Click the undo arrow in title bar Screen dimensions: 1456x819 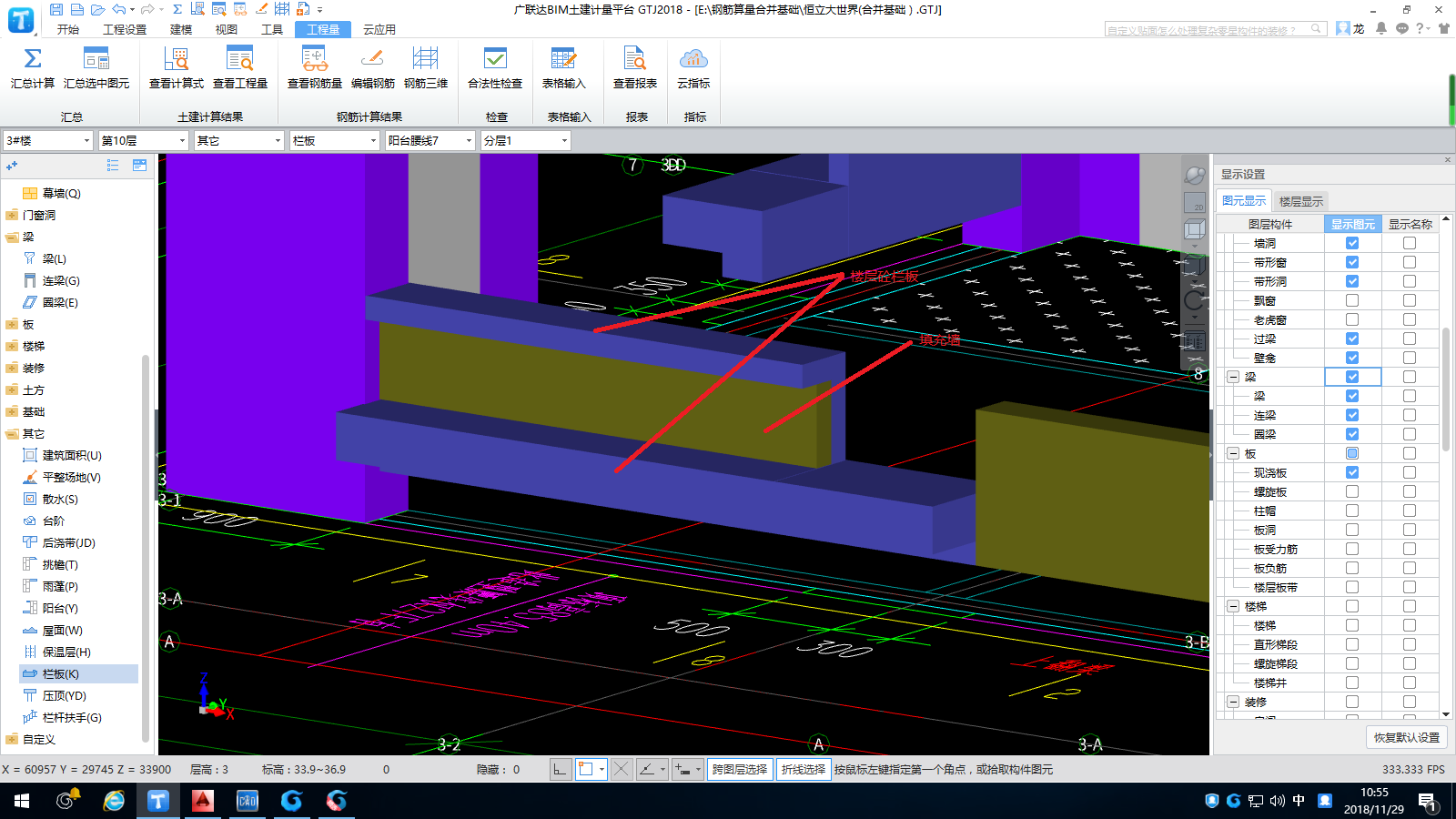click(x=119, y=9)
